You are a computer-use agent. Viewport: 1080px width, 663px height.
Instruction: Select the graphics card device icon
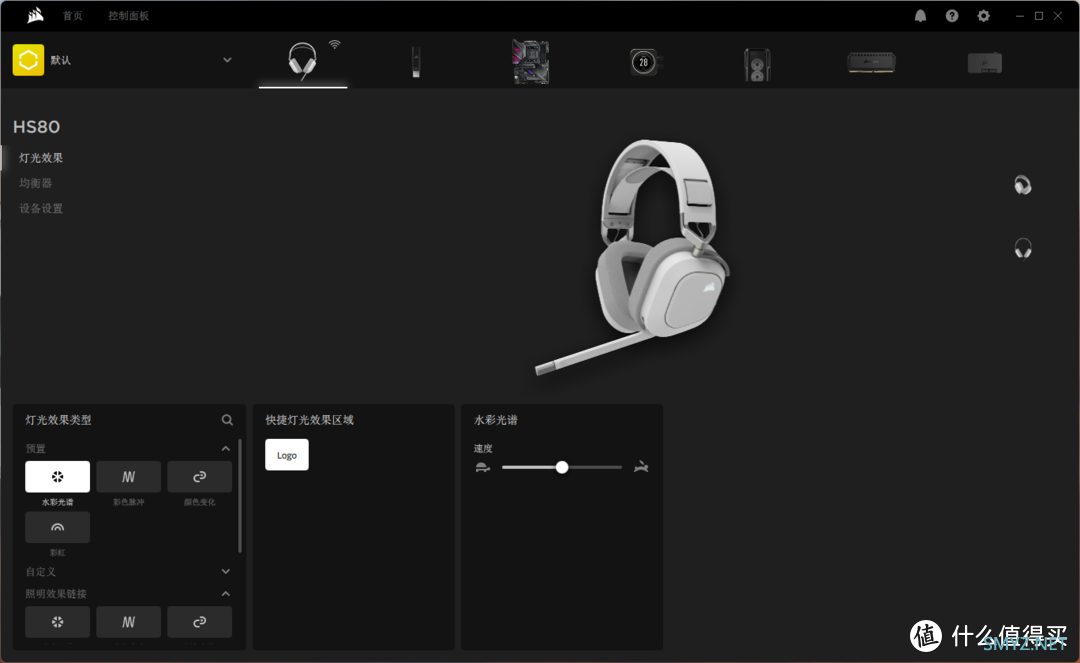click(x=985, y=63)
